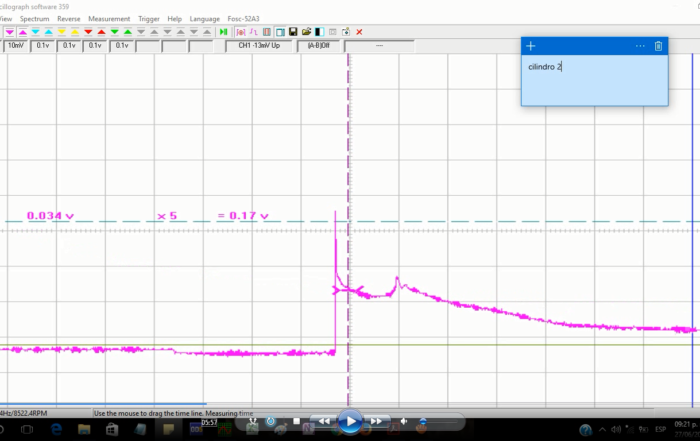Add a new sticky note with plus
Image resolution: width=700 pixels, height=441 pixels.
click(531, 46)
